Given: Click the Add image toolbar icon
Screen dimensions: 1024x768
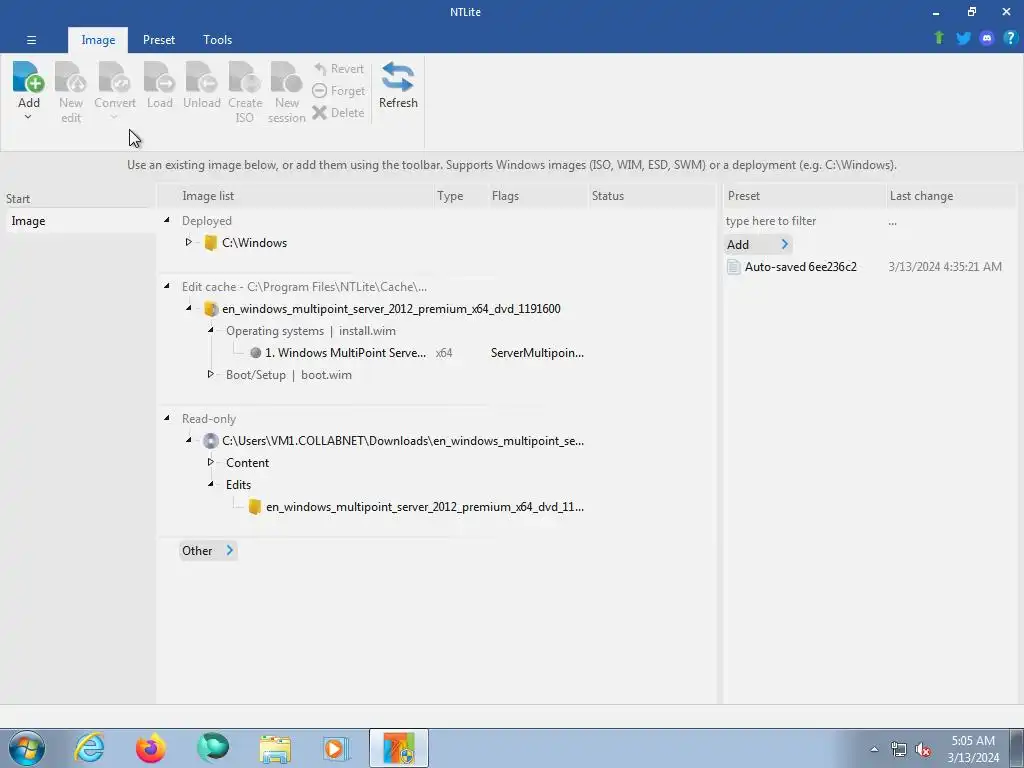Looking at the screenshot, I should (x=28, y=77).
